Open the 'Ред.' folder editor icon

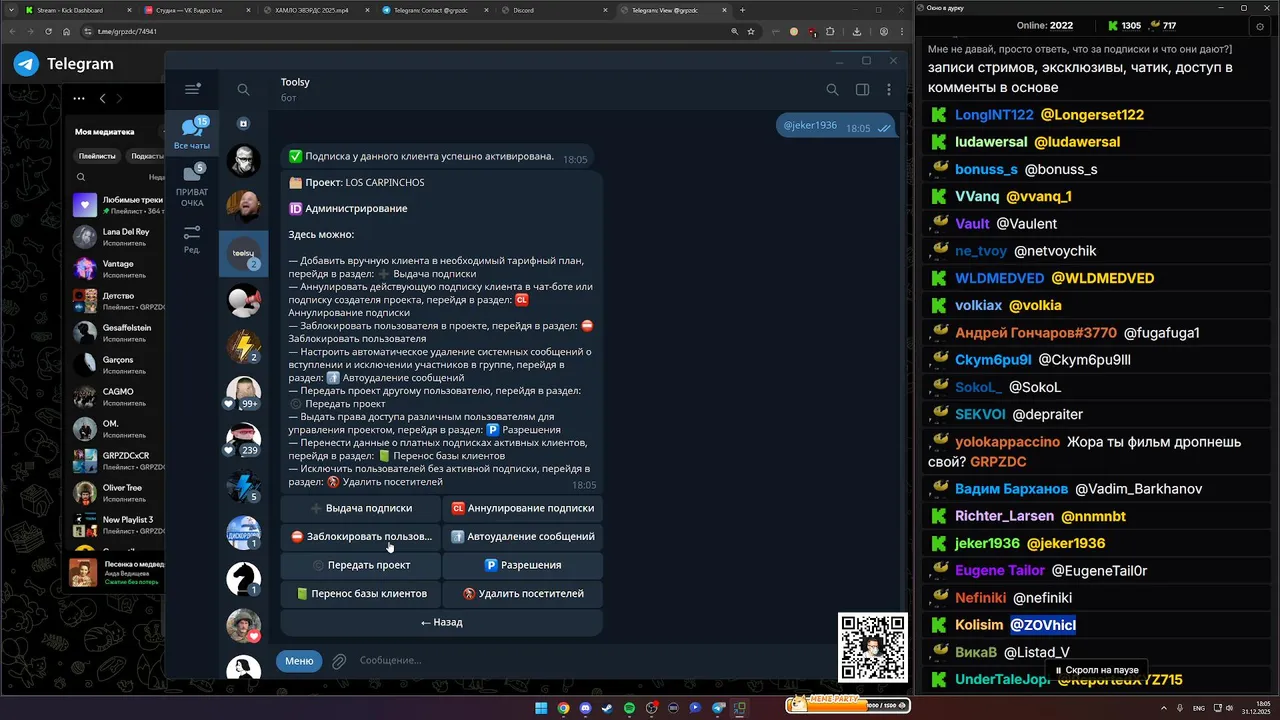point(192,238)
